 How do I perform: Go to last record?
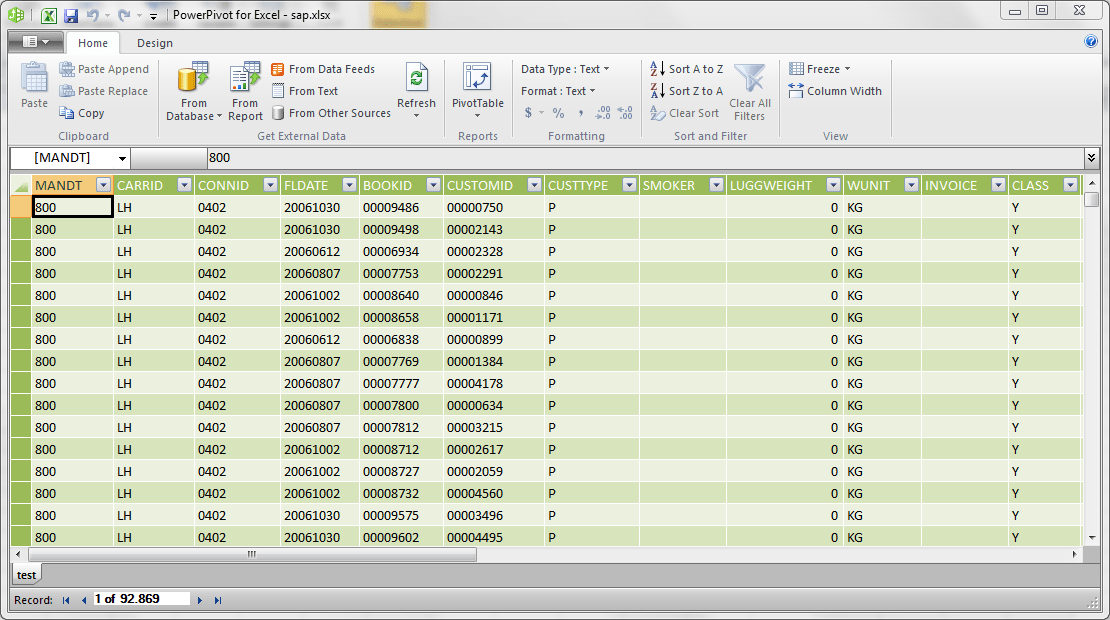(218, 600)
